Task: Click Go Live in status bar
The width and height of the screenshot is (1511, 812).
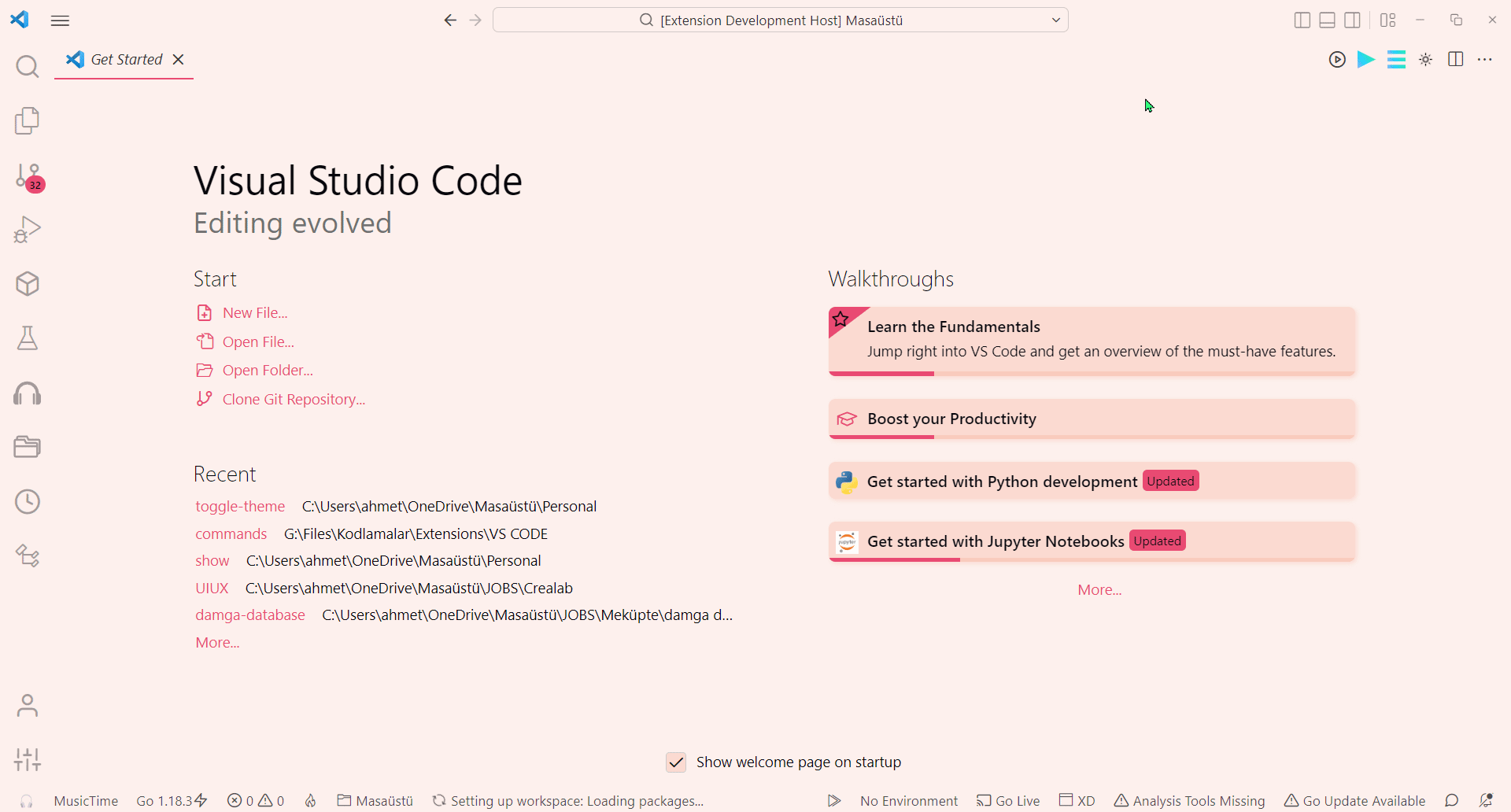Action: [1008, 801]
